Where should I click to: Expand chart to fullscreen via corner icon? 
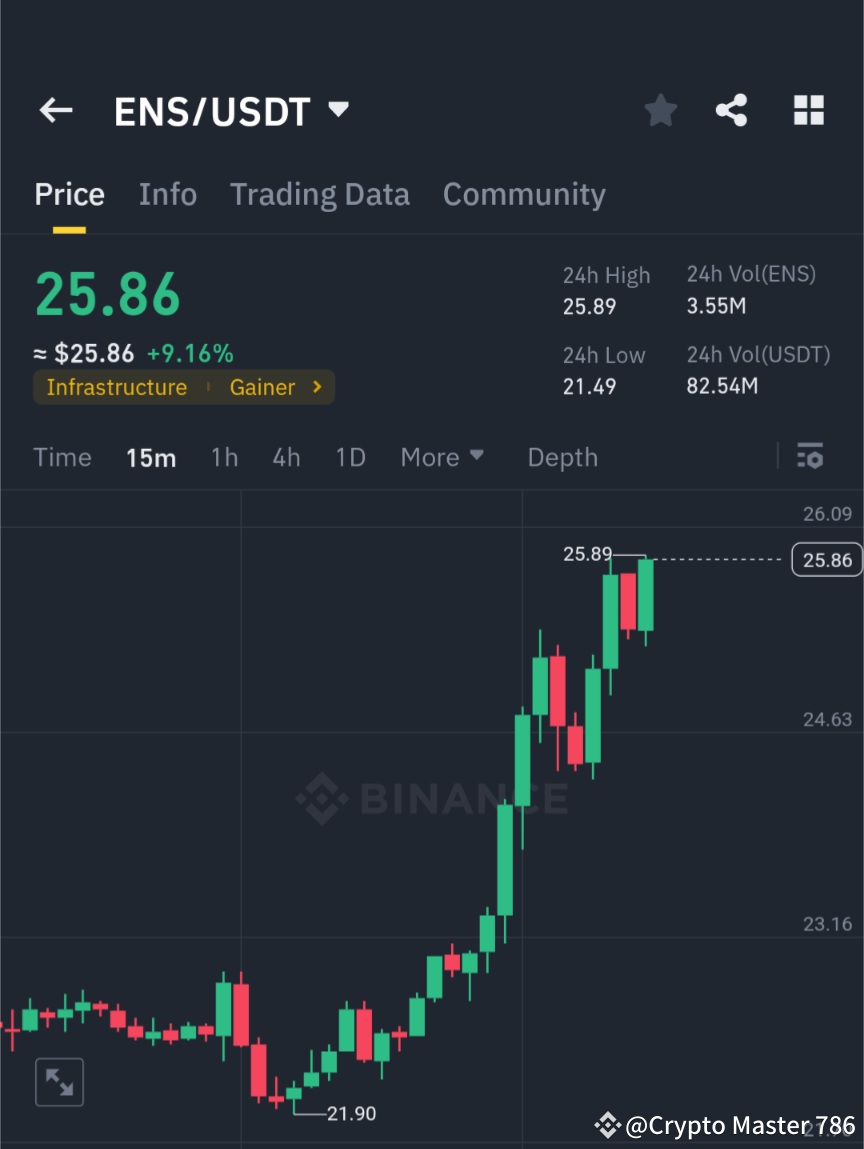(x=59, y=1081)
